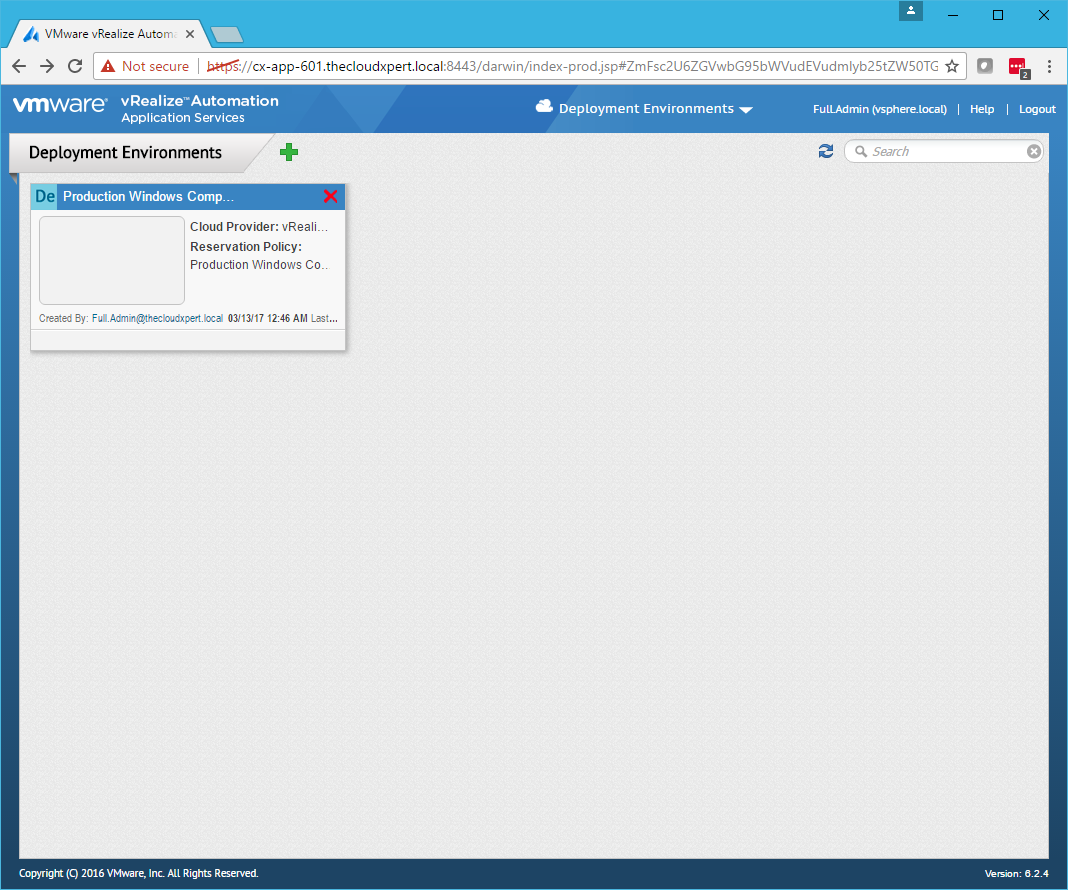
Task: Click the red extension icon with badge
Action: coord(1018,67)
